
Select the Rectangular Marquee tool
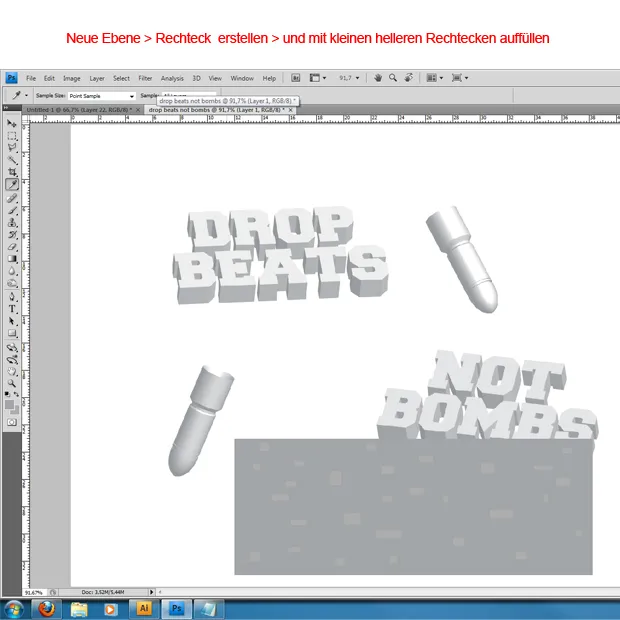(12, 136)
